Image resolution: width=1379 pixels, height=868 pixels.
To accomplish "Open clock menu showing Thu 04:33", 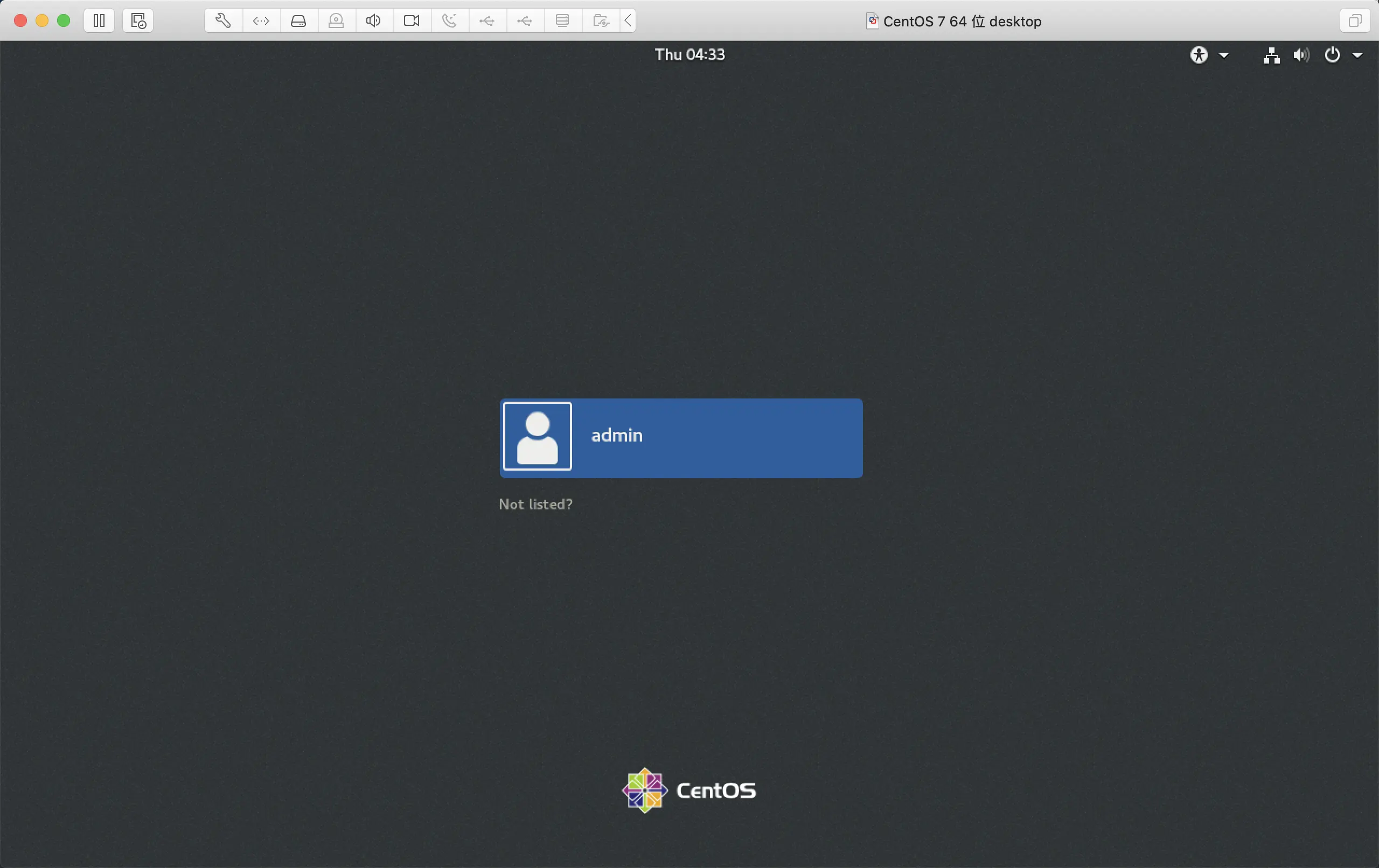I will pyautogui.click(x=689, y=54).
